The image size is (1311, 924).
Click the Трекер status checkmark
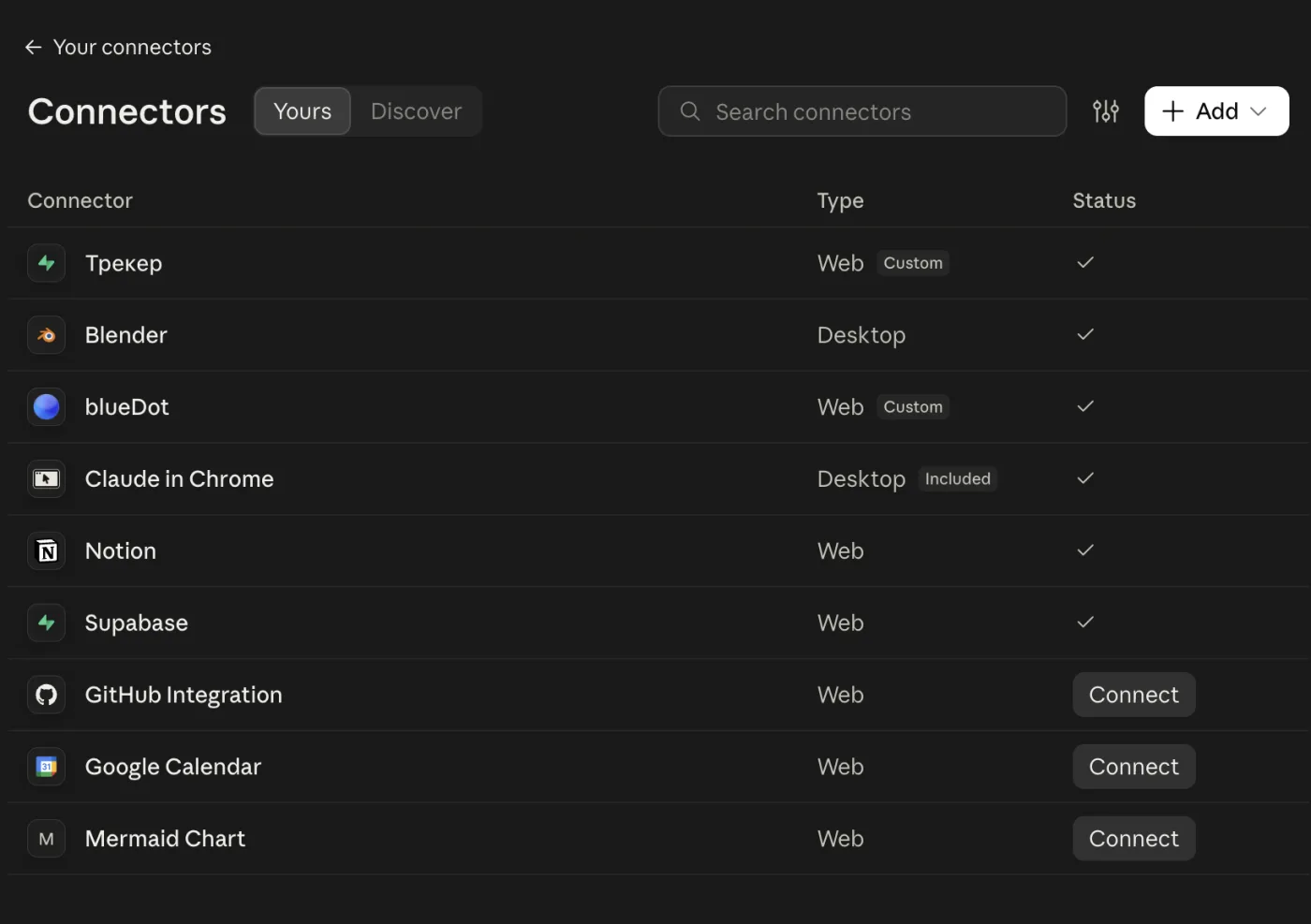pyautogui.click(x=1085, y=262)
